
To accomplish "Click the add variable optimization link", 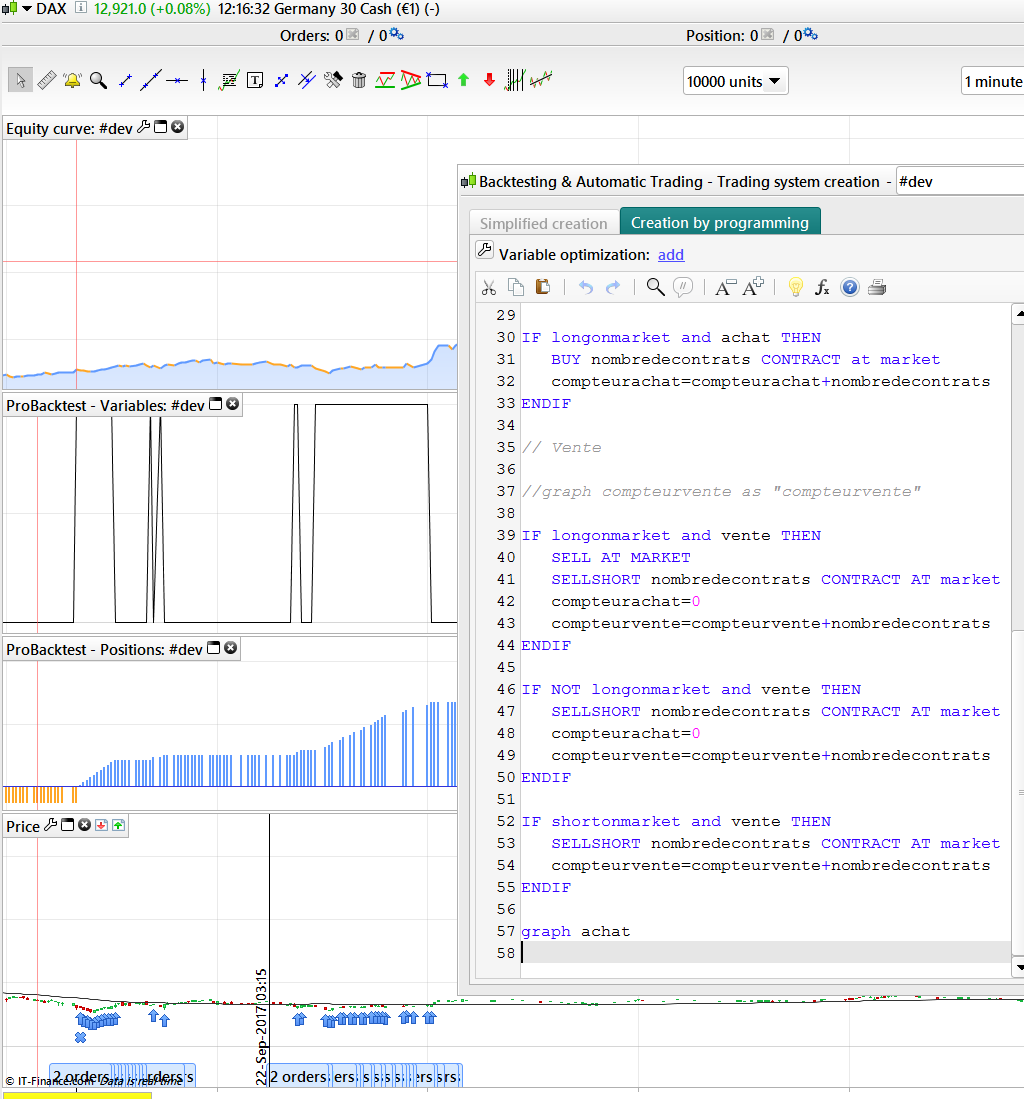I will point(671,255).
